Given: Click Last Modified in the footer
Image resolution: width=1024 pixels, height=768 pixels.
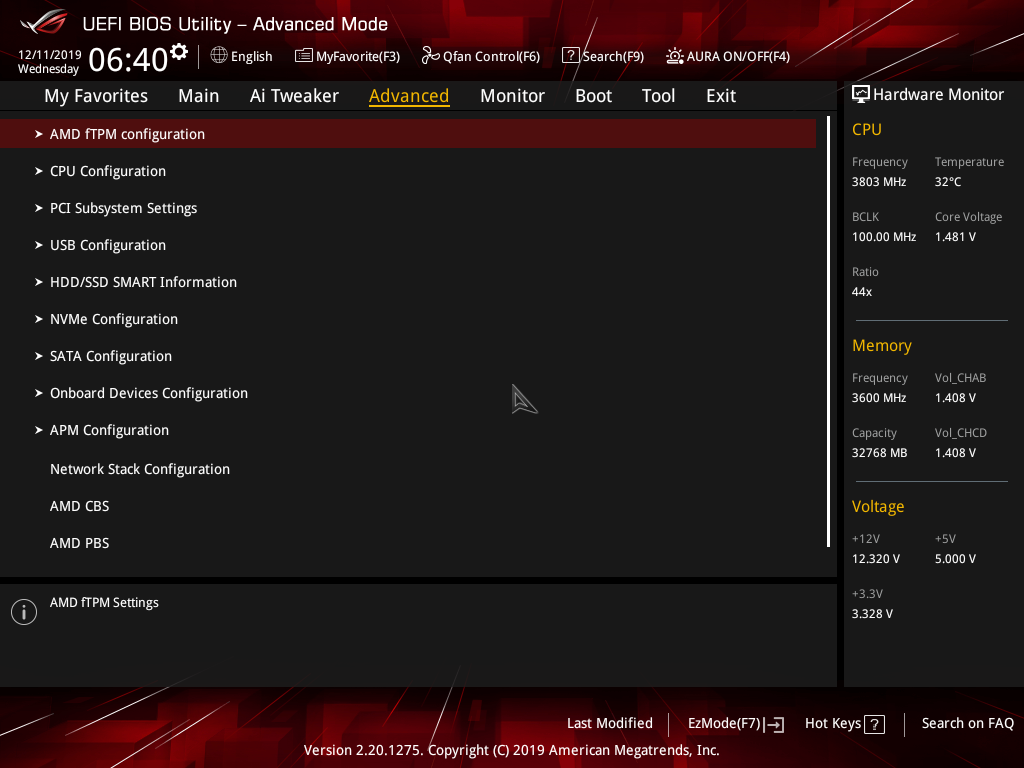Looking at the screenshot, I should [x=609, y=723].
